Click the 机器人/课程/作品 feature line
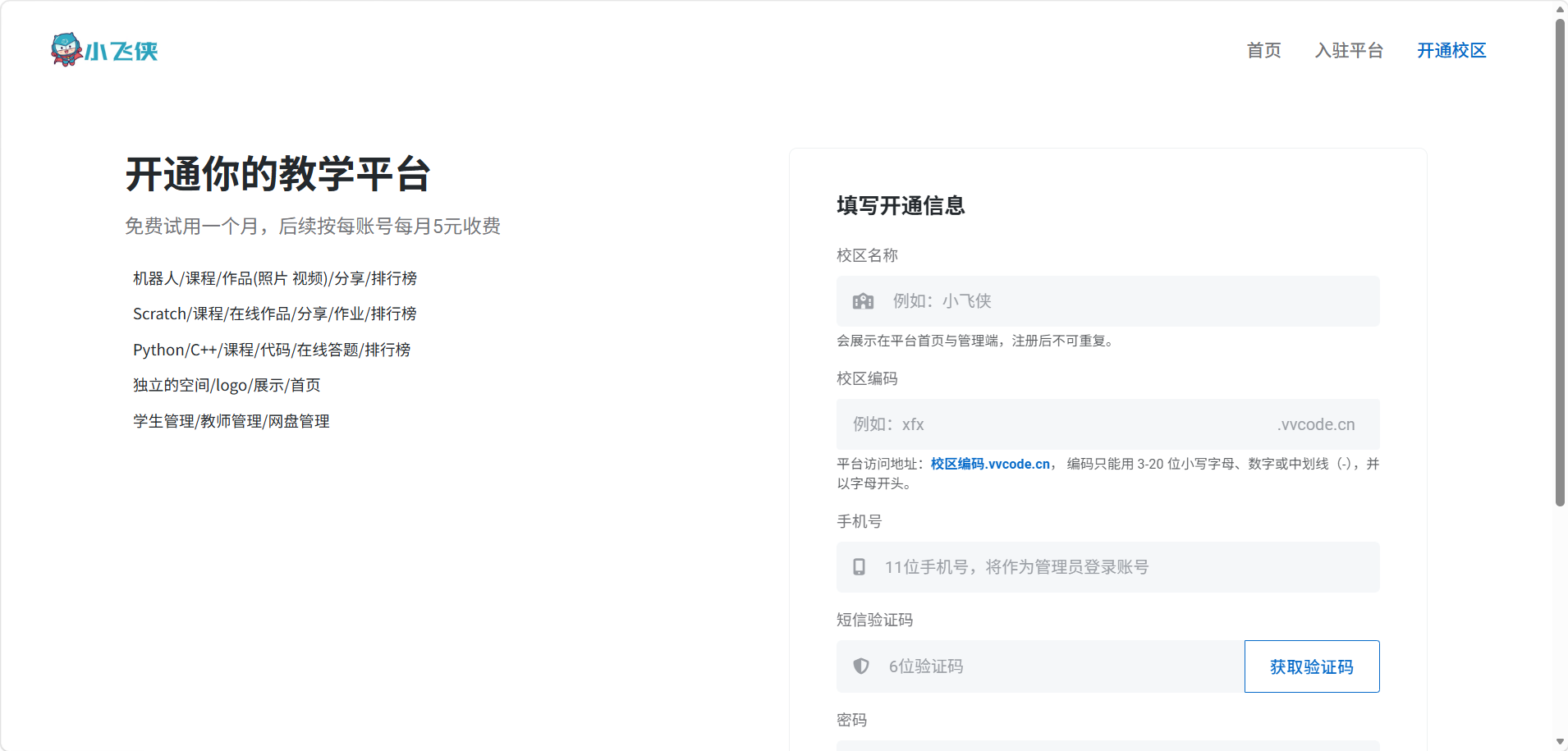1568x751 pixels. [275, 278]
